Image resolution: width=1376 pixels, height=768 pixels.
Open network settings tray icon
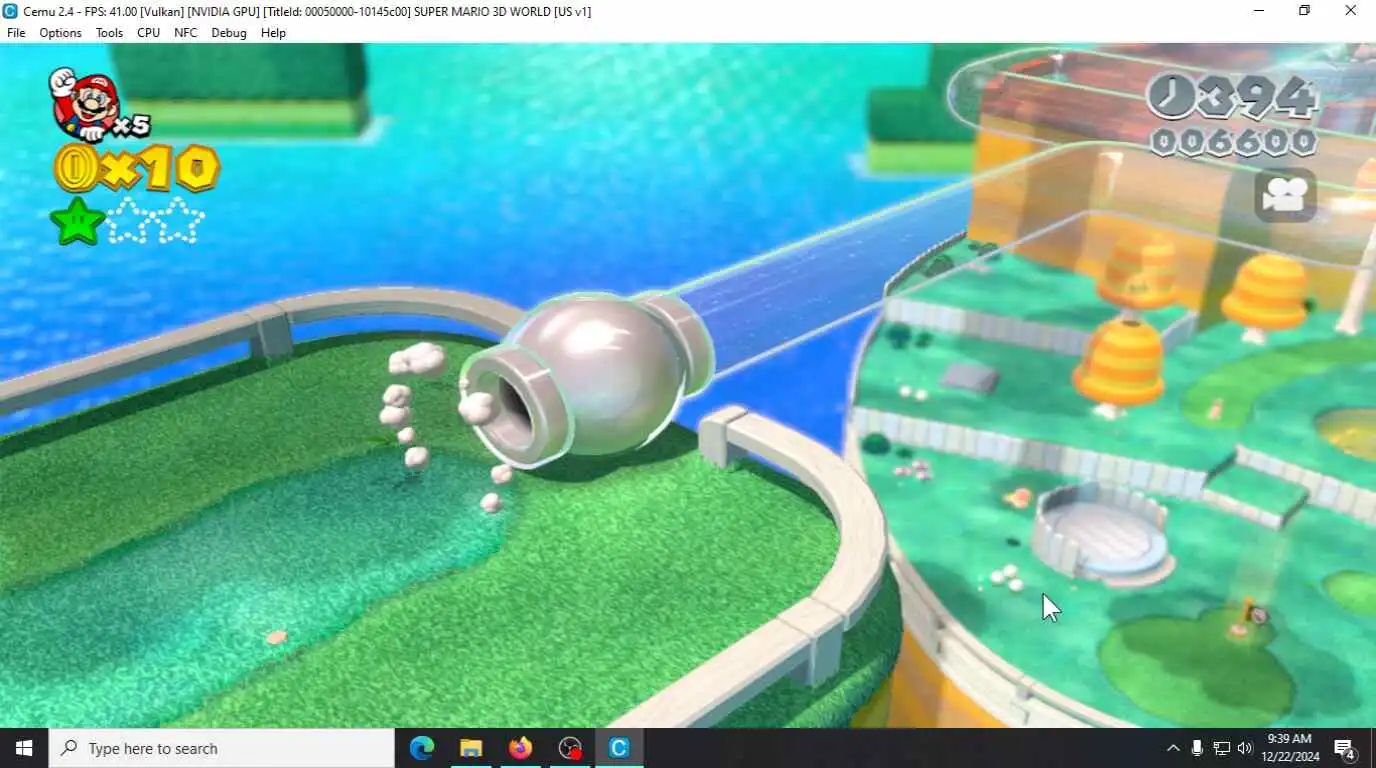point(1221,748)
